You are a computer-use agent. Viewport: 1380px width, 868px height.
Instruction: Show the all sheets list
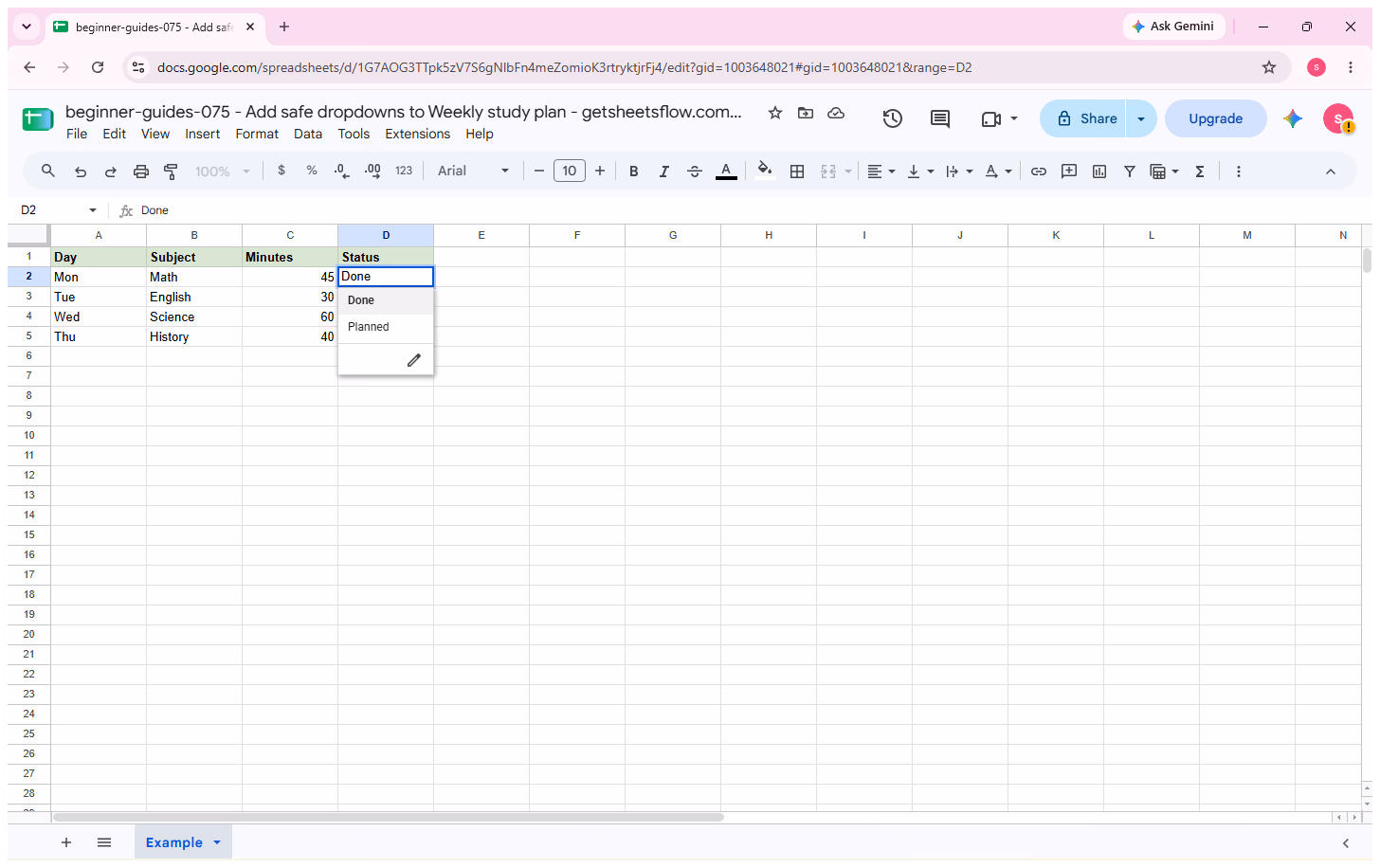[104, 842]
